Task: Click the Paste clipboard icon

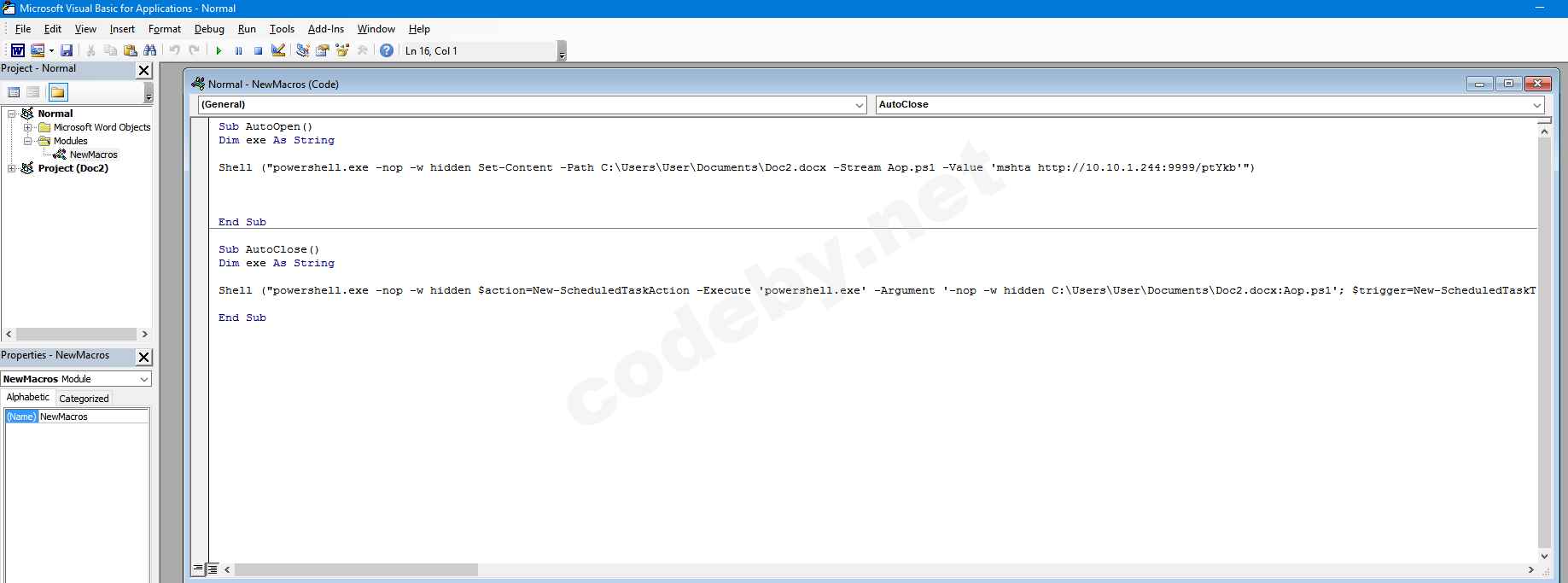Action: tap(130, 50)
